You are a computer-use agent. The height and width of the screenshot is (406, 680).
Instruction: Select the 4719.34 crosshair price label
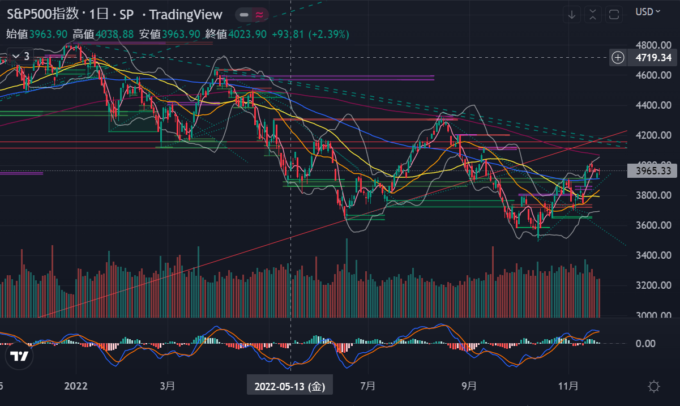[x=654, y=58]
